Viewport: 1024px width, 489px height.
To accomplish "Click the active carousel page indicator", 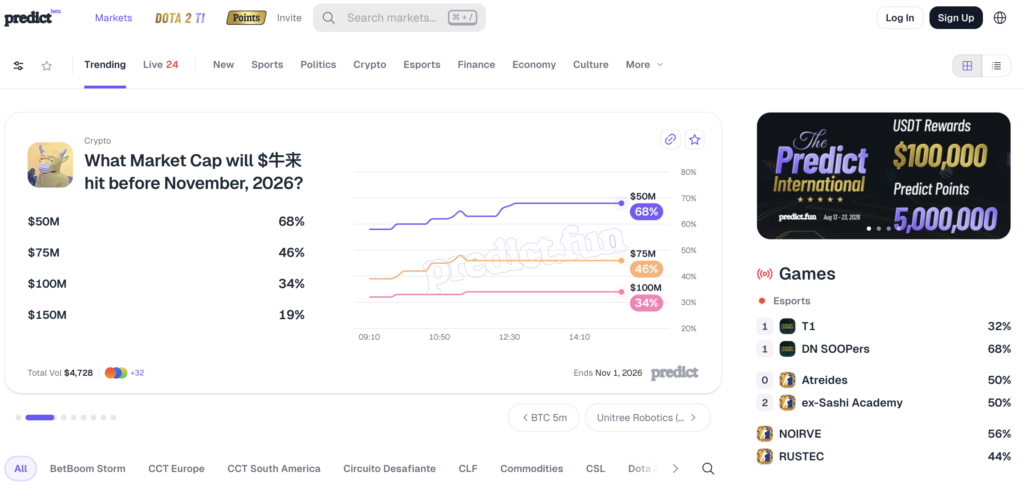I will tap(40, 417).
